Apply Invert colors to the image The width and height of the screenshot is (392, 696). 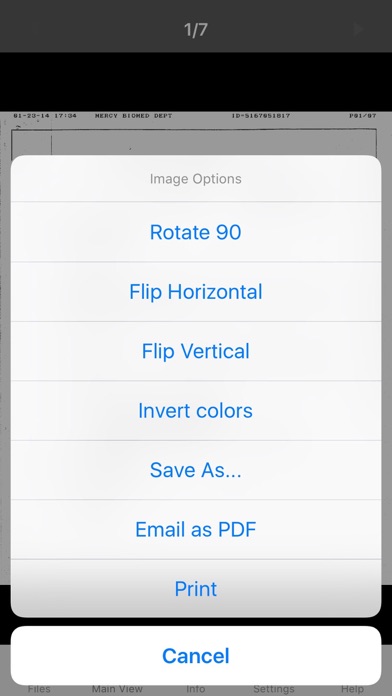tap(196, 411)
